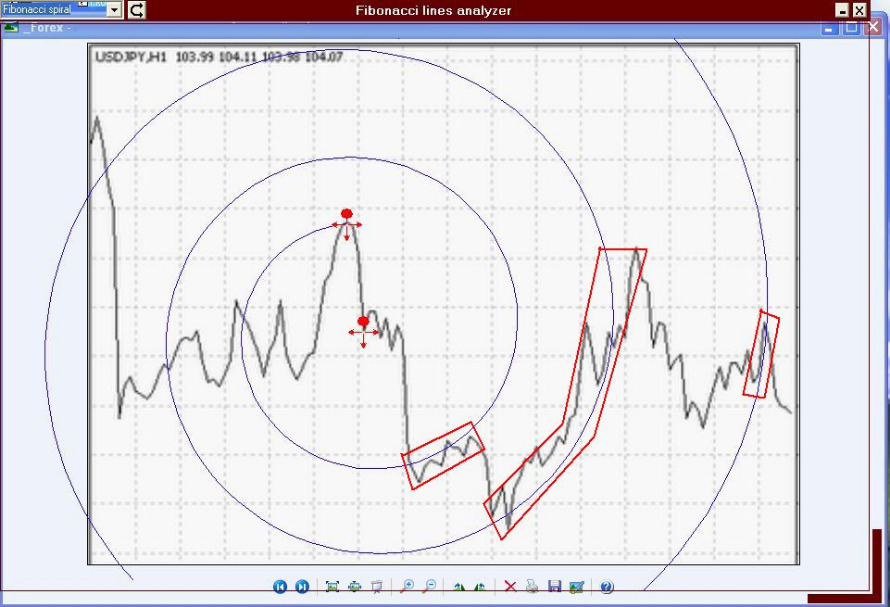The height and width of the screenshot is (607, 890).
Task: Minimize the Fibonacci lines analyzer window
Action: 842,10
